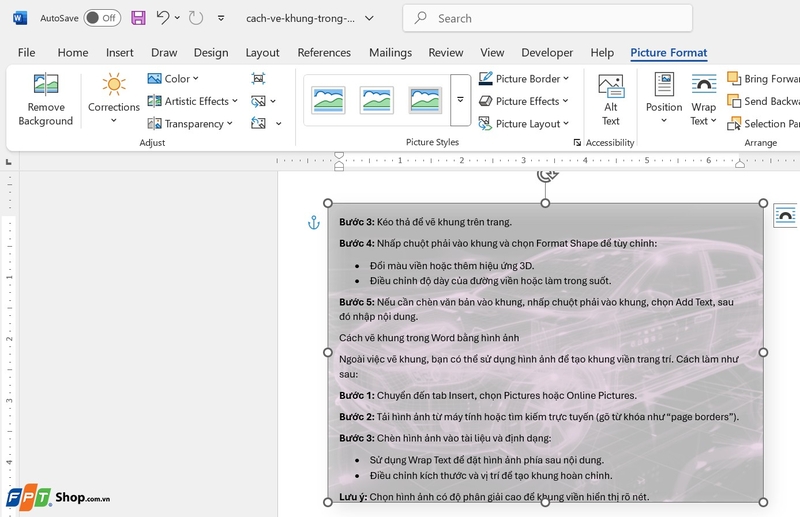Click the Compress Pictures icon
800x517 pixels.
pyautogui.click(x=258, y=78)
